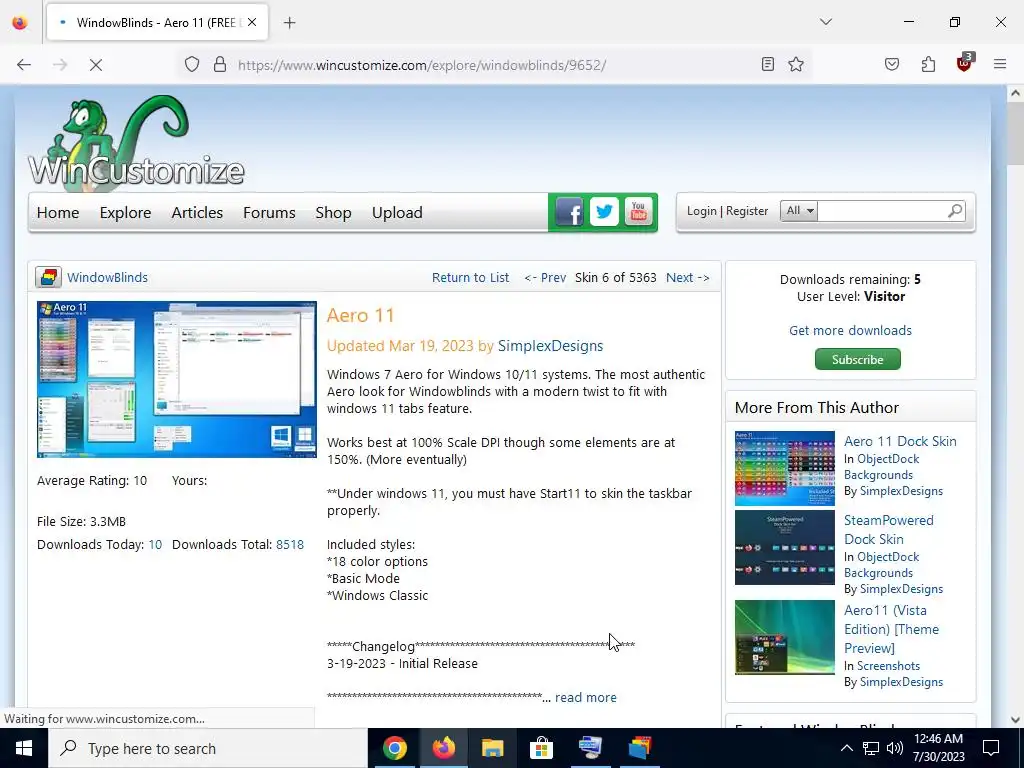Click Downloads Total count 8518

290,545
